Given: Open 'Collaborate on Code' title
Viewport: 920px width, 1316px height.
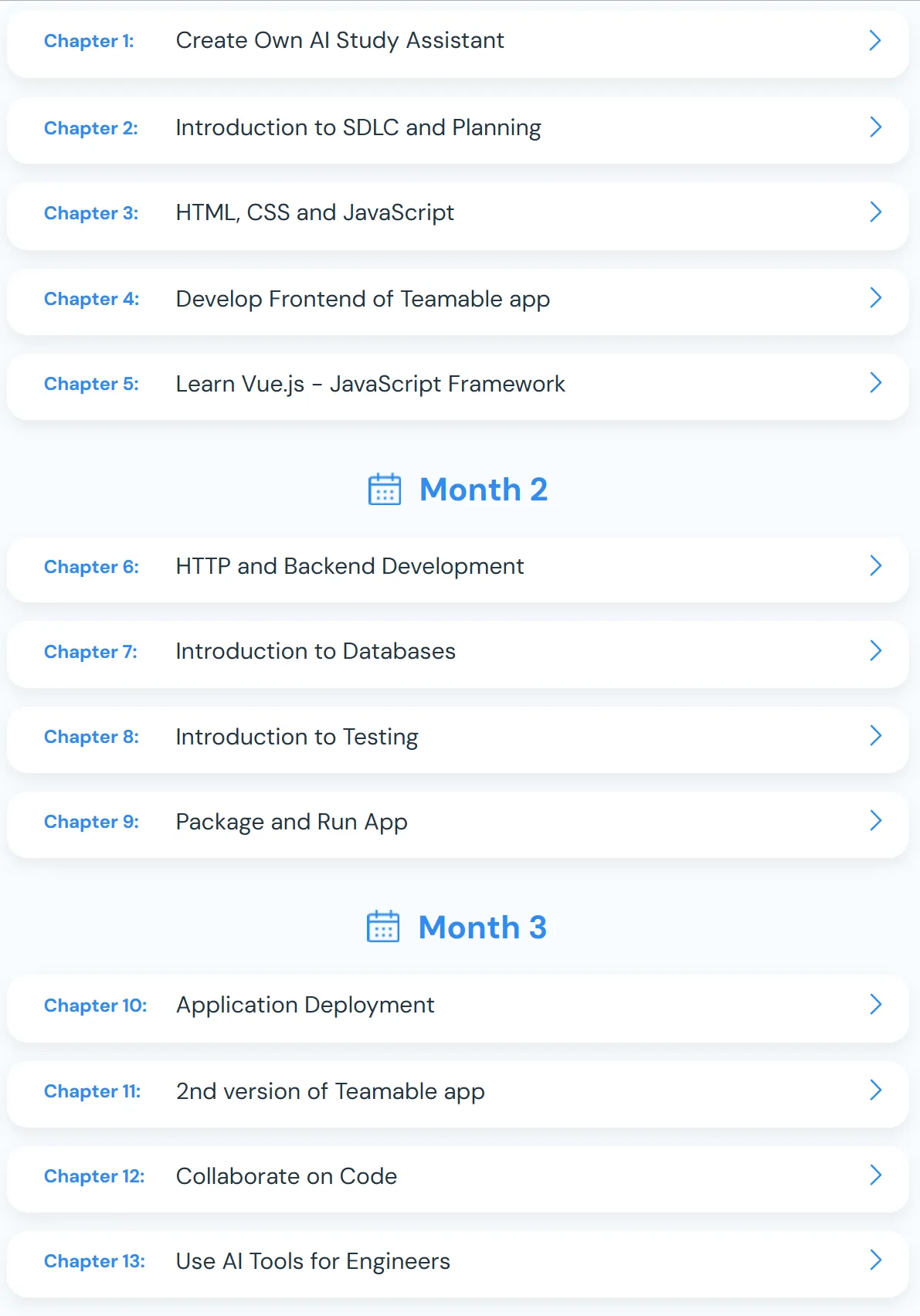Looking at the screenshot, I should pos(287,1176).
